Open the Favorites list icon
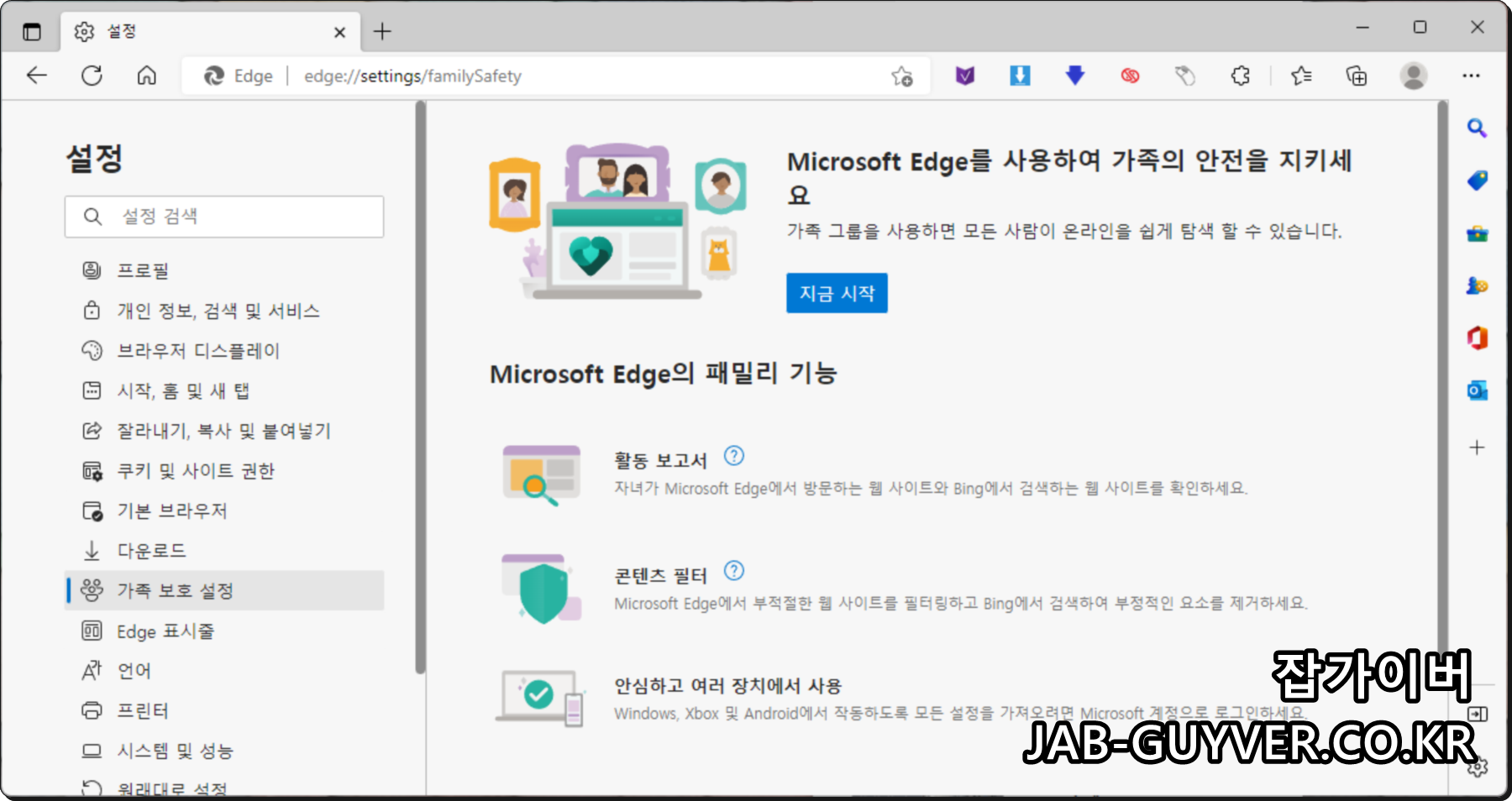 click(x=1301, y=76)
